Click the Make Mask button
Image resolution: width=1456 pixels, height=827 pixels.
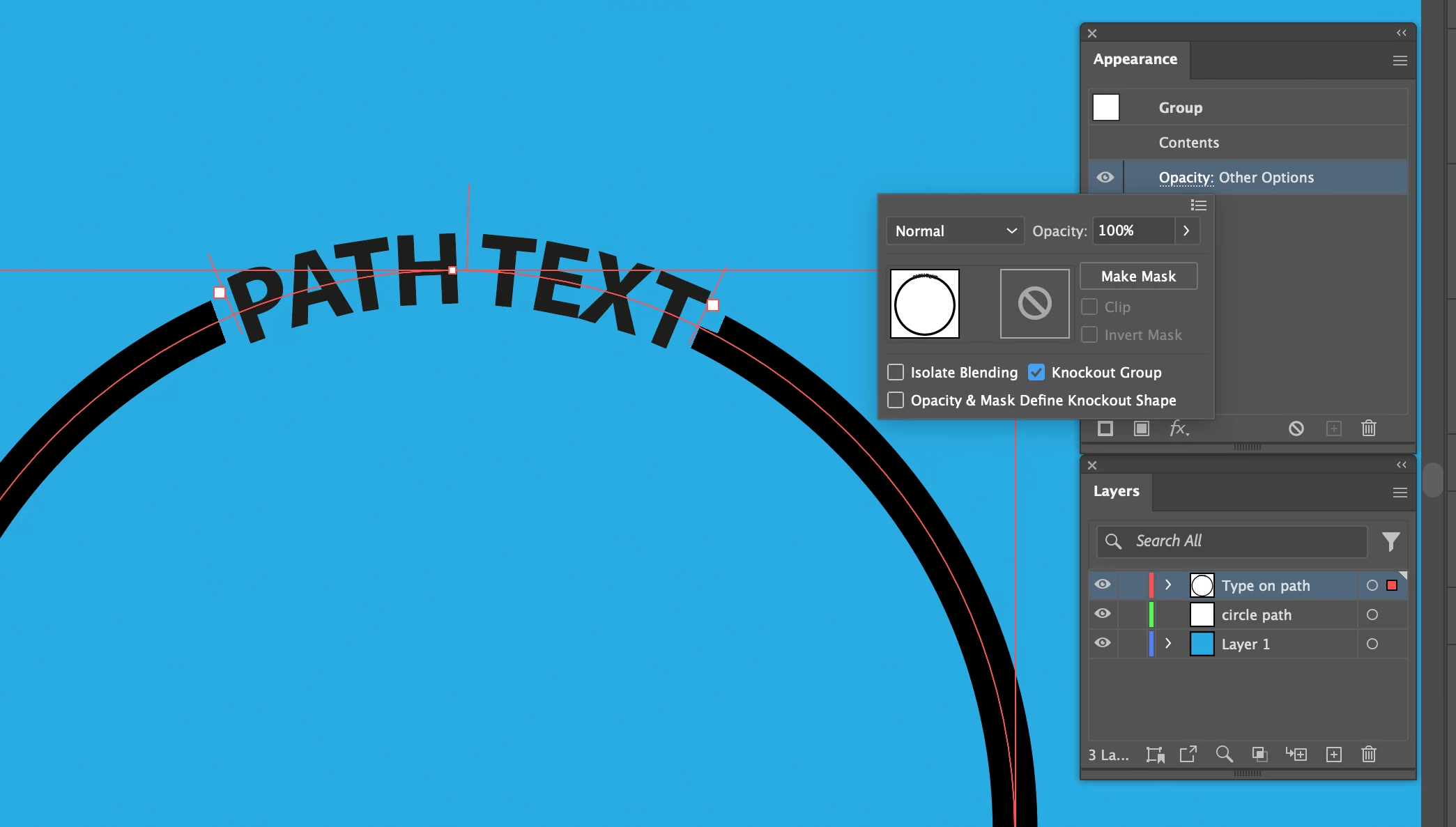[1138, 276]
